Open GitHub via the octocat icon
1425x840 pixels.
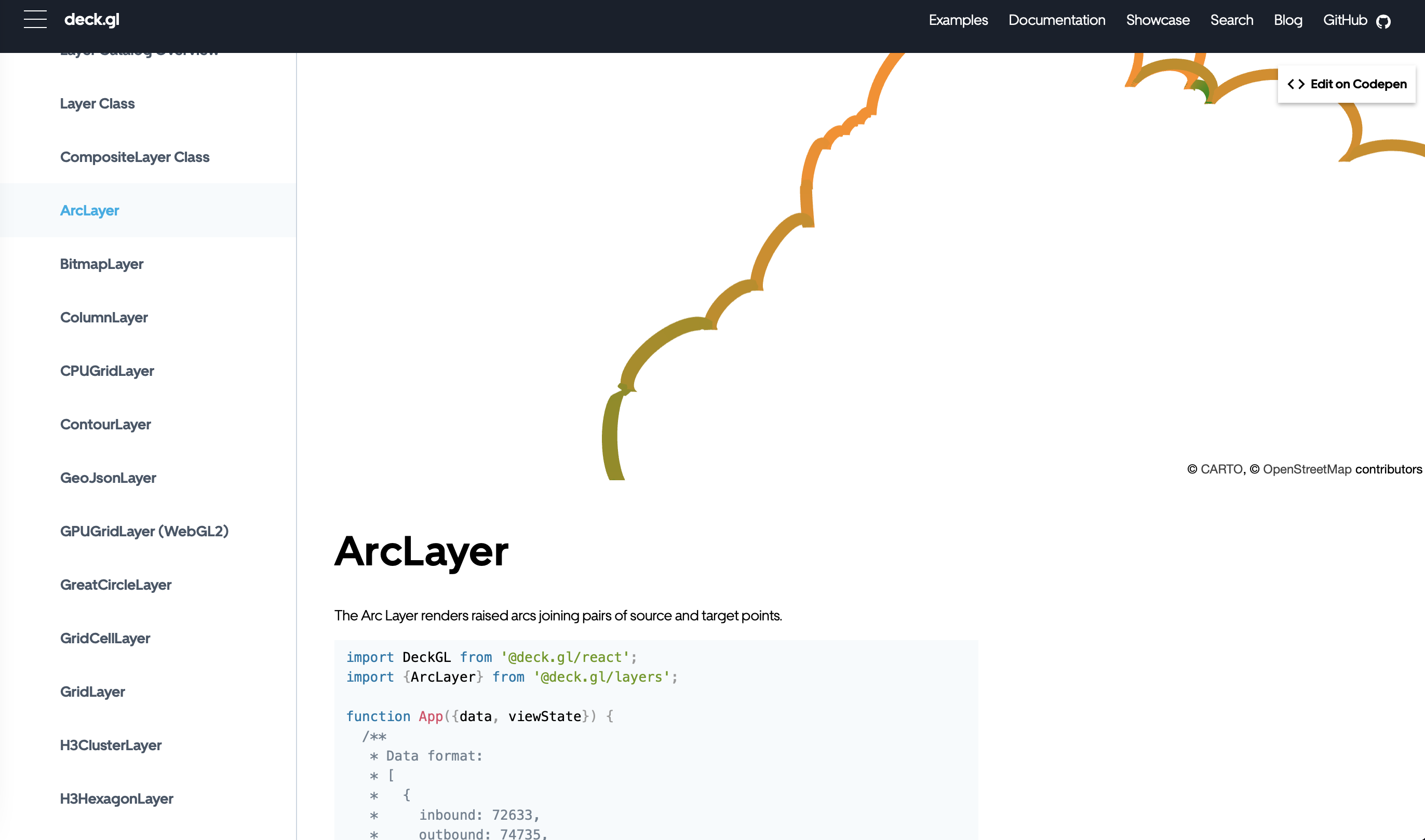1385,21
